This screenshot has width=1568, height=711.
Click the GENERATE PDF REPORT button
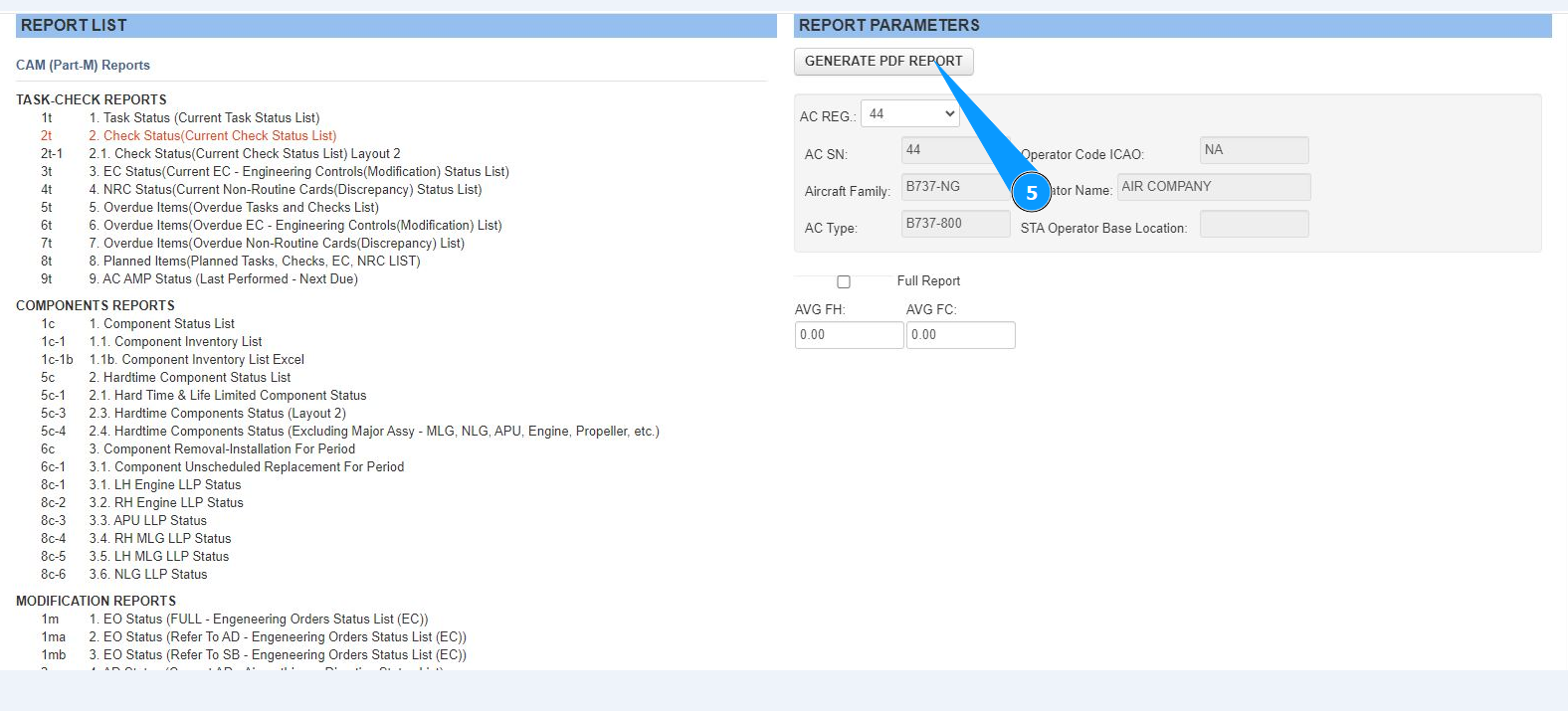[x=883, y=62]
